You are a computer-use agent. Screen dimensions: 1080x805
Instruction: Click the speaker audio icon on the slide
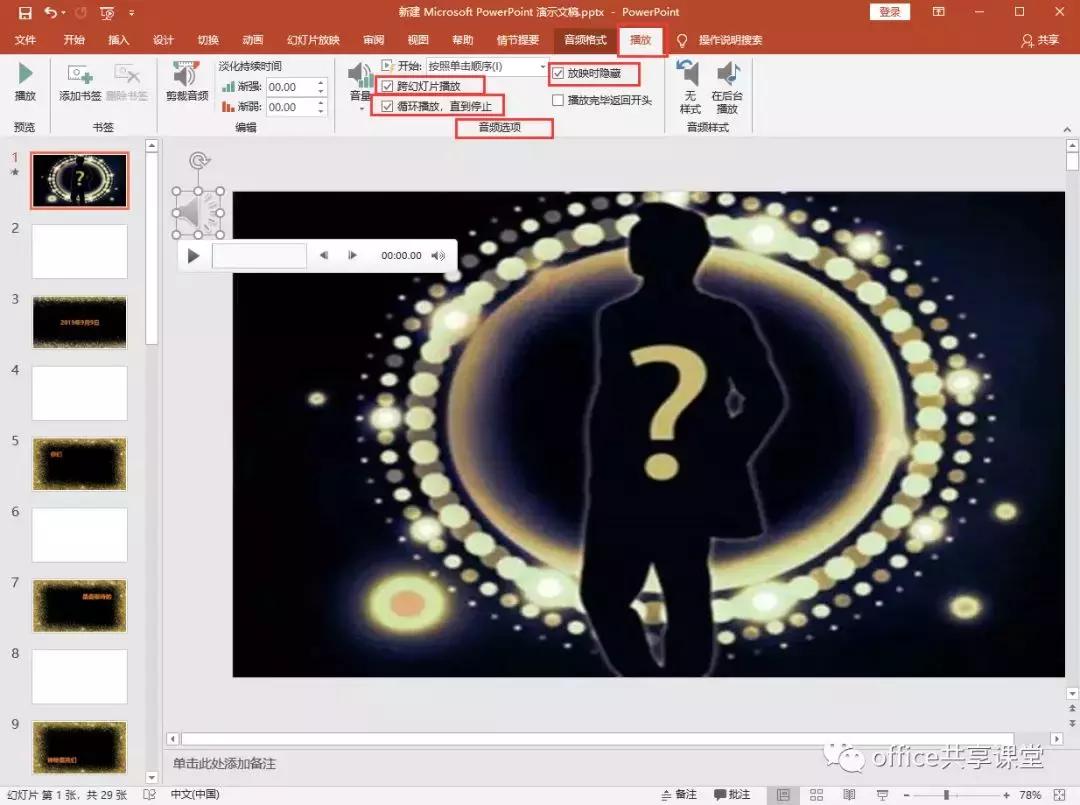(198, 213)
